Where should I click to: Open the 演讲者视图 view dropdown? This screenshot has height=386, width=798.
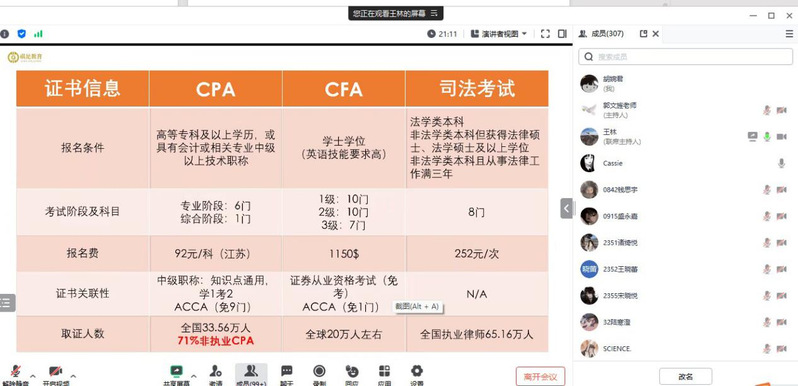(499, 34)
